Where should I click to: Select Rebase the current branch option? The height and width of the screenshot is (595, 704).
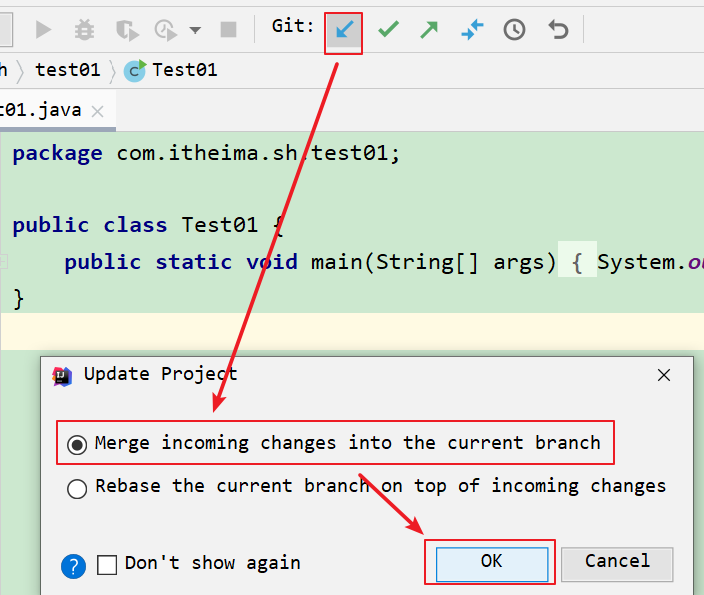(x=77, y=488)
